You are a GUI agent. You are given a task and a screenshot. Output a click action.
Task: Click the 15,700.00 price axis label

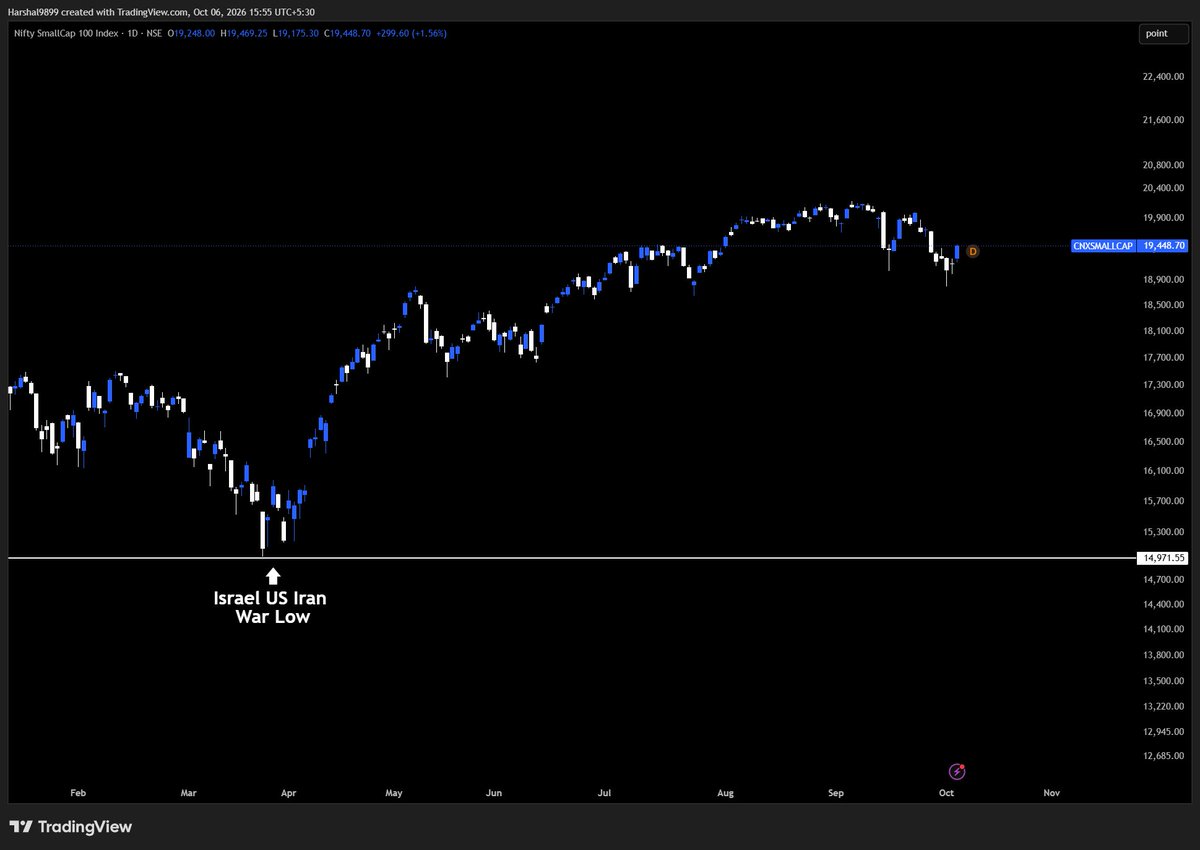1164,500
